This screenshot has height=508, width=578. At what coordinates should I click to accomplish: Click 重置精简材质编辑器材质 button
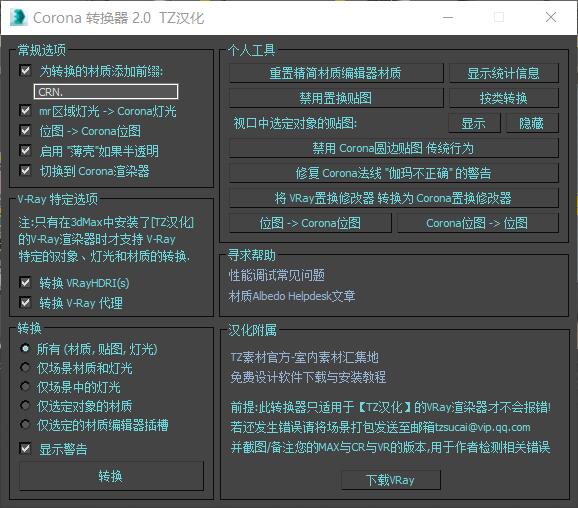[336, 73]
